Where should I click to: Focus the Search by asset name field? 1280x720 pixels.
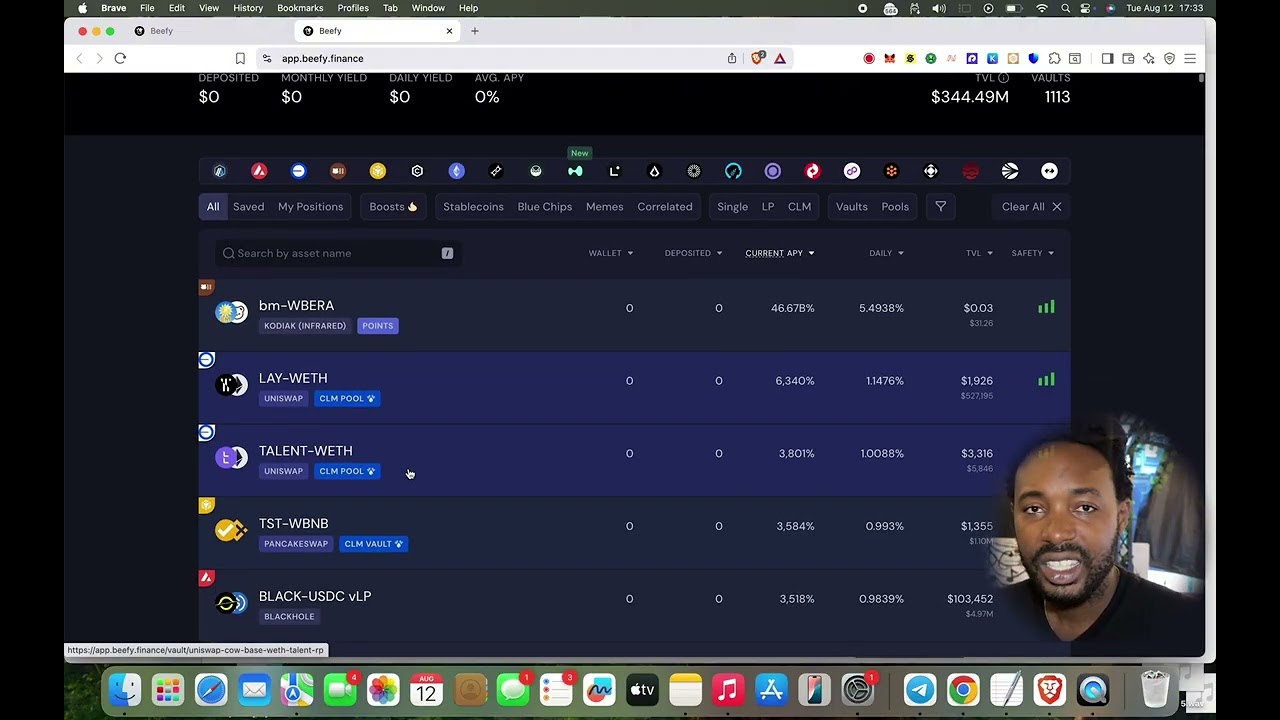coord(337,253)
